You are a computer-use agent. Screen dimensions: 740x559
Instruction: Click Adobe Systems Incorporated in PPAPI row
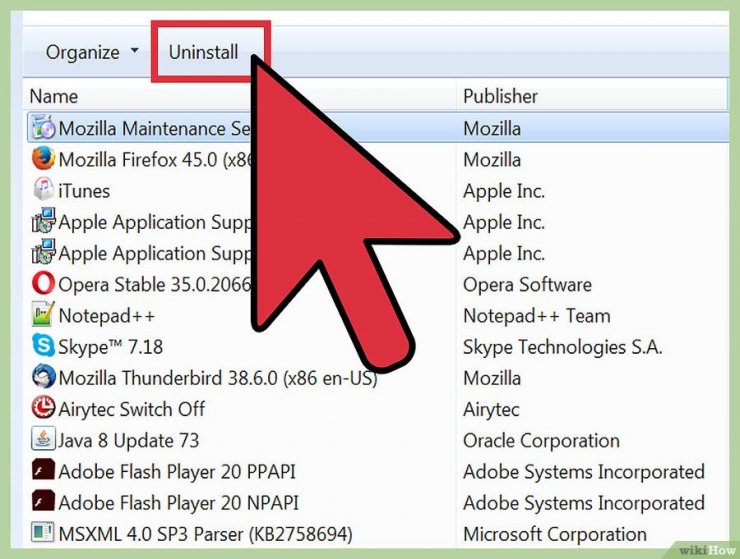pos(584,471)
